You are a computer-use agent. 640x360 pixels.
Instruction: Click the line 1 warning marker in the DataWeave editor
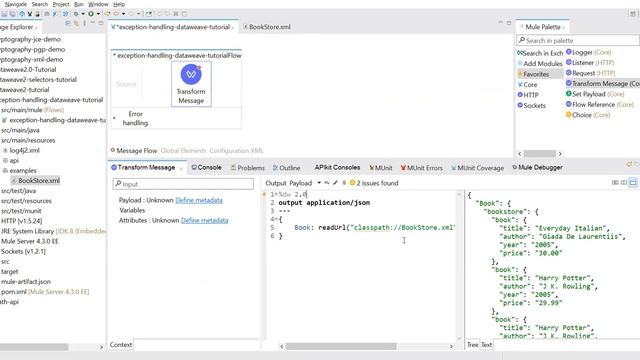pyautogui.click(x=264, y=194)
